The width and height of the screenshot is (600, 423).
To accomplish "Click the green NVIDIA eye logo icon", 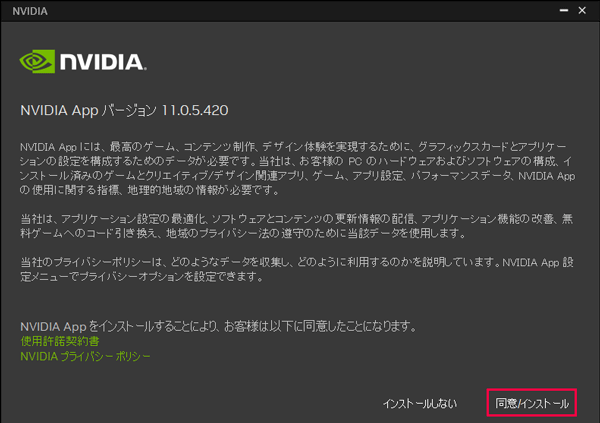I will click(x=37, y=61).
